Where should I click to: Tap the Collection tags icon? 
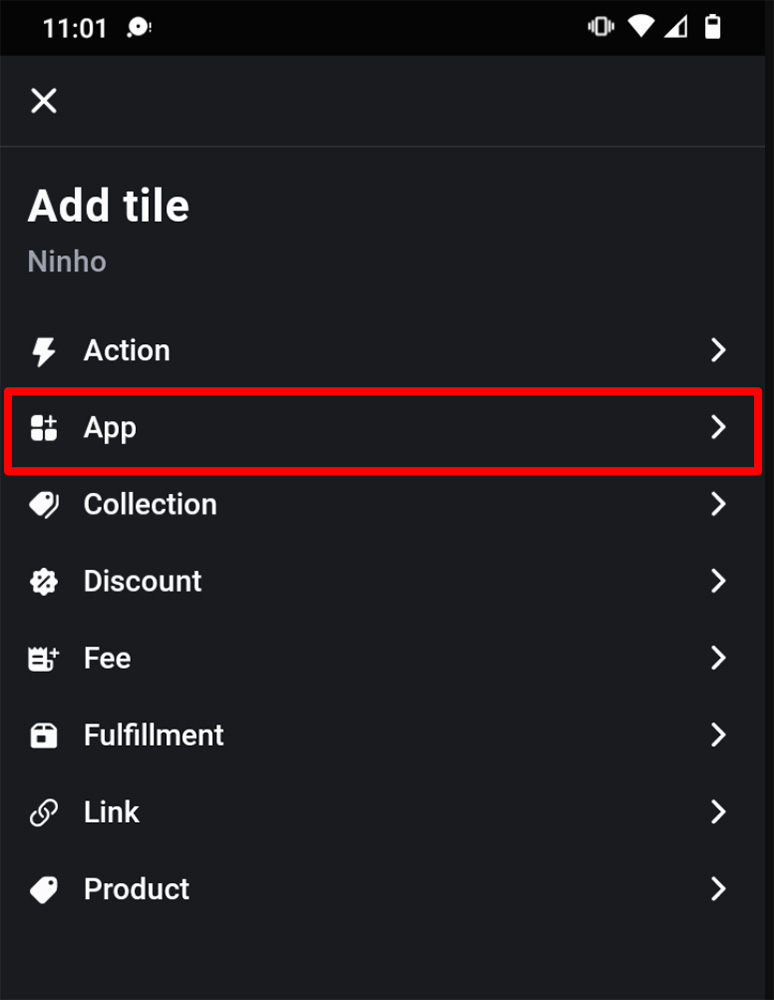44,505
